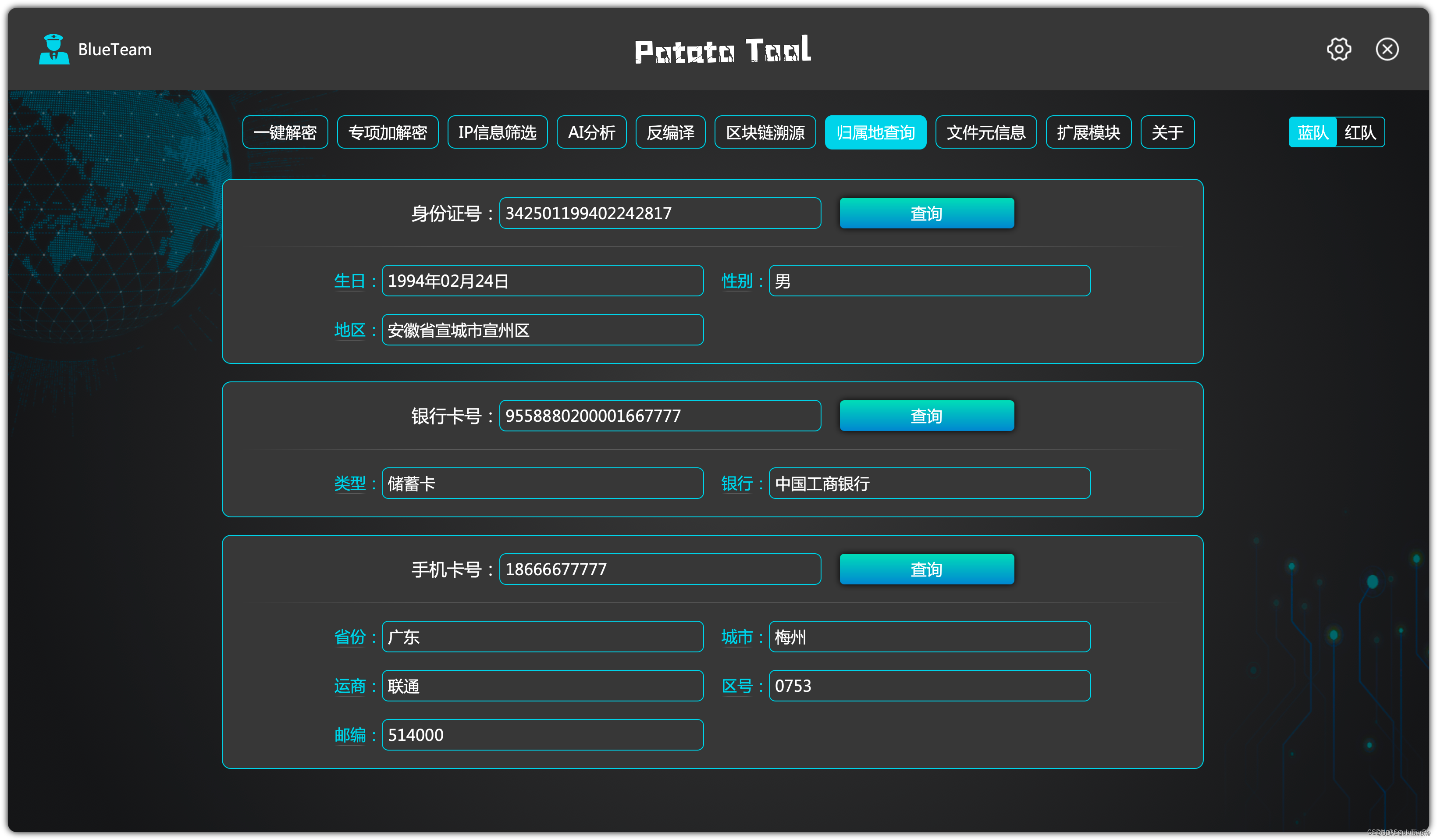Open the 反编译 tab
This screenshot has width=1437, height=840.
point(670,132)
